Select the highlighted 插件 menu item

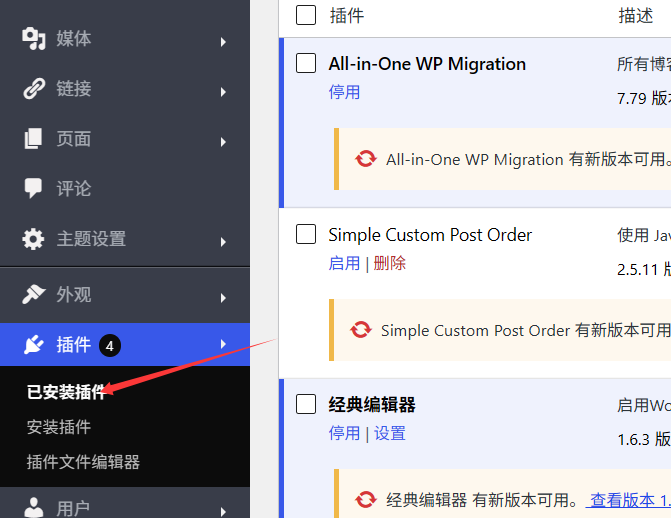click(125, 345)
